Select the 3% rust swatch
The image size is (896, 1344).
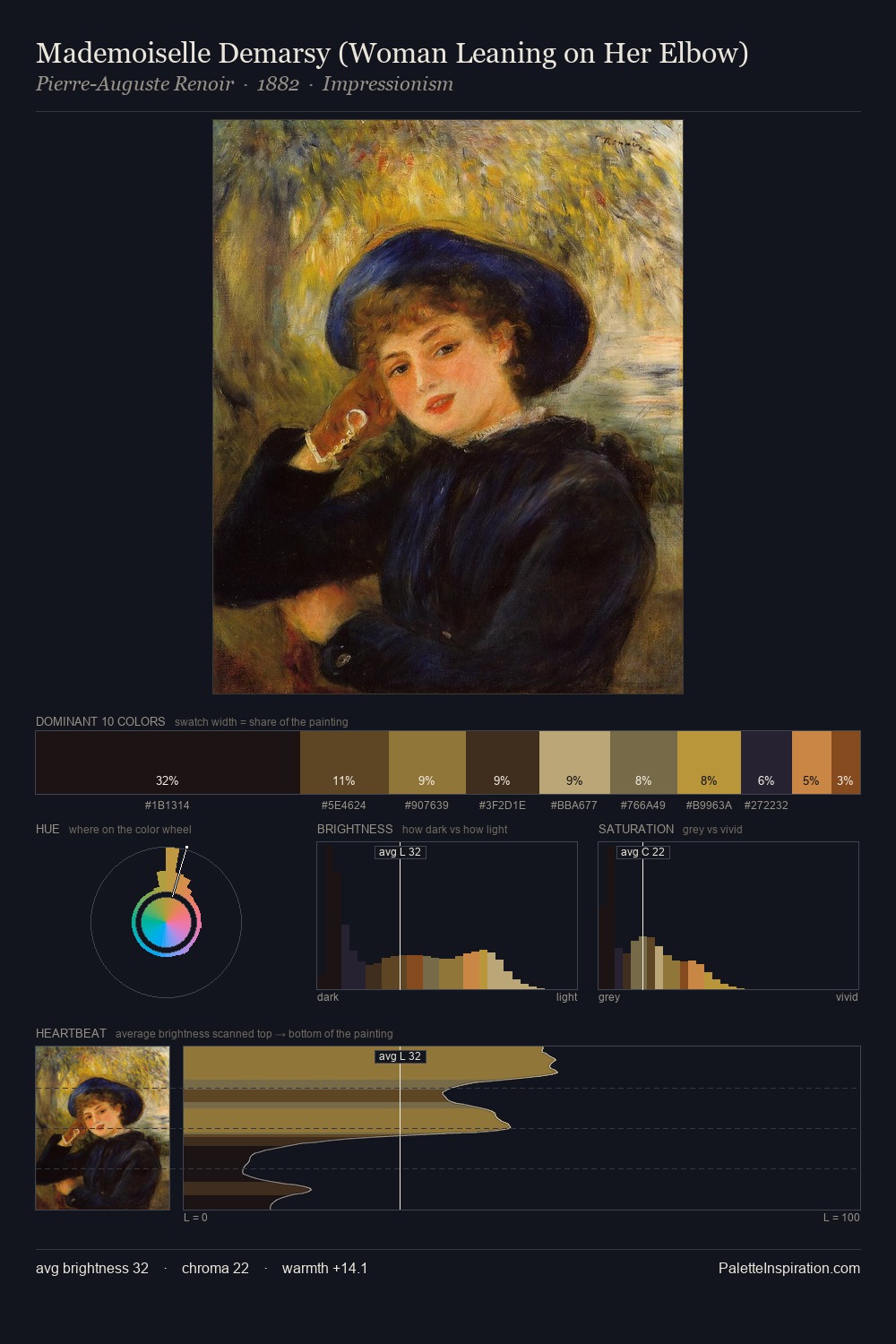click(846, 762)
